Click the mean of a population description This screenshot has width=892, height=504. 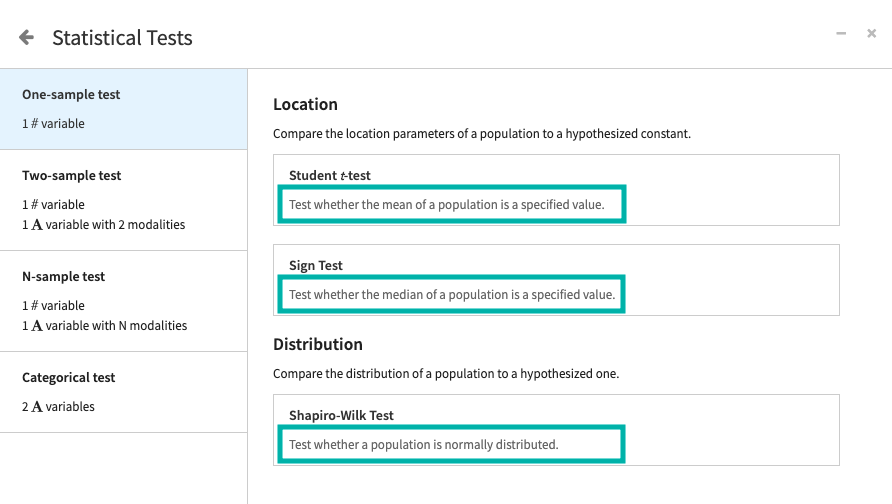coord(447,204)
